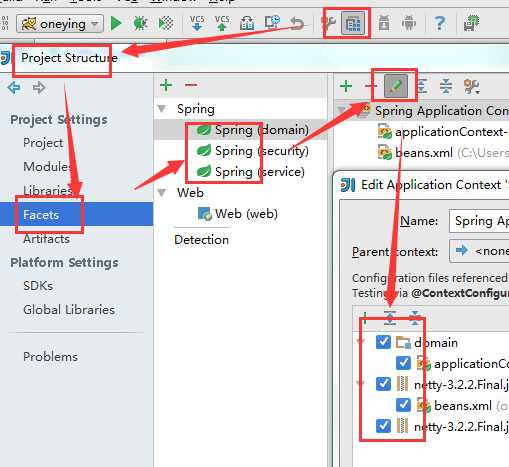
Task: Uncheck the first netty-3.2.2.Final jar checkbox
Action: tap(383, 384)
